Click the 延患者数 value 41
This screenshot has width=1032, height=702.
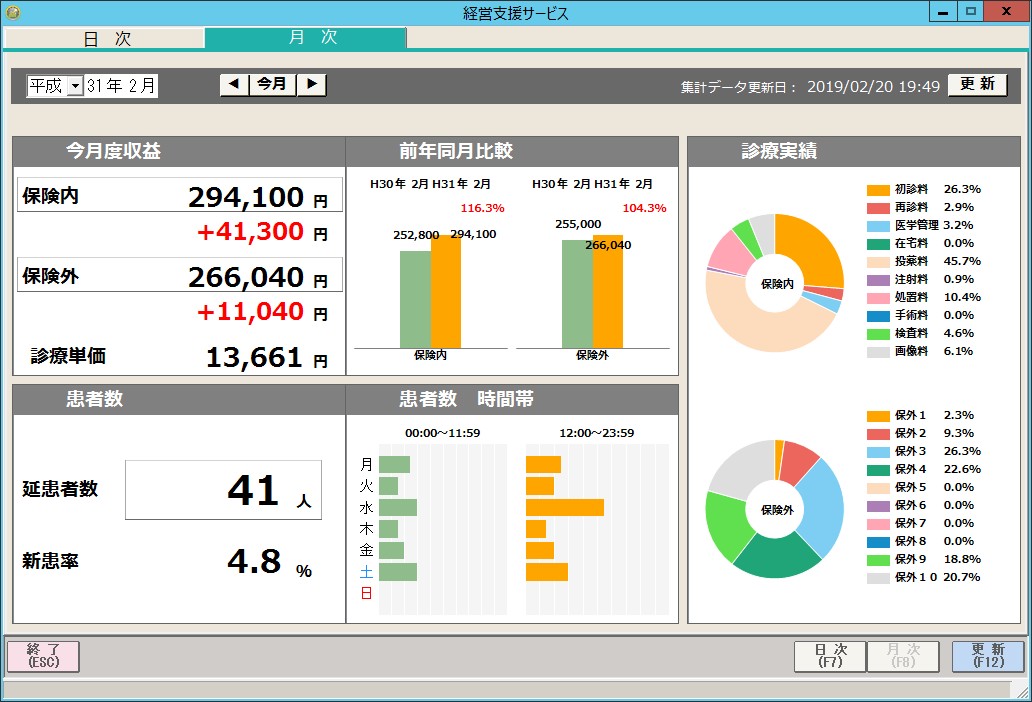click(253, 490)
